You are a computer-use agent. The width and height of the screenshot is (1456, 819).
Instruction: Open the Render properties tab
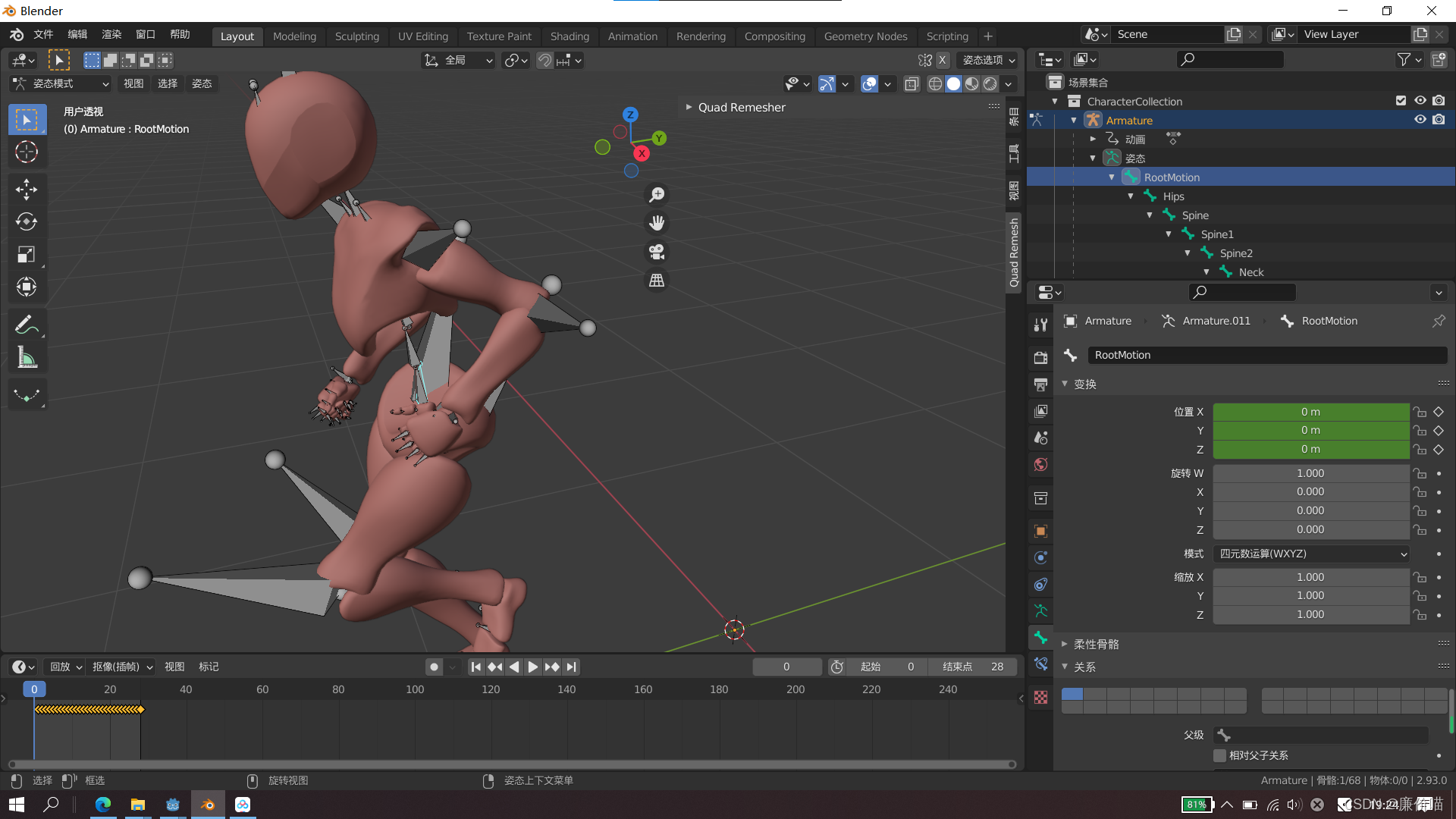(1040, 357)
